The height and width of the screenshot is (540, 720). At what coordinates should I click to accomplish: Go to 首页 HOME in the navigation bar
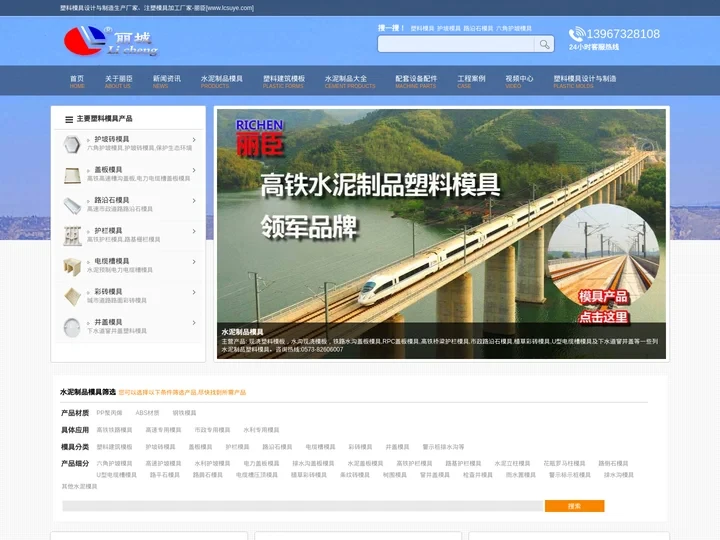coord(77,81)
